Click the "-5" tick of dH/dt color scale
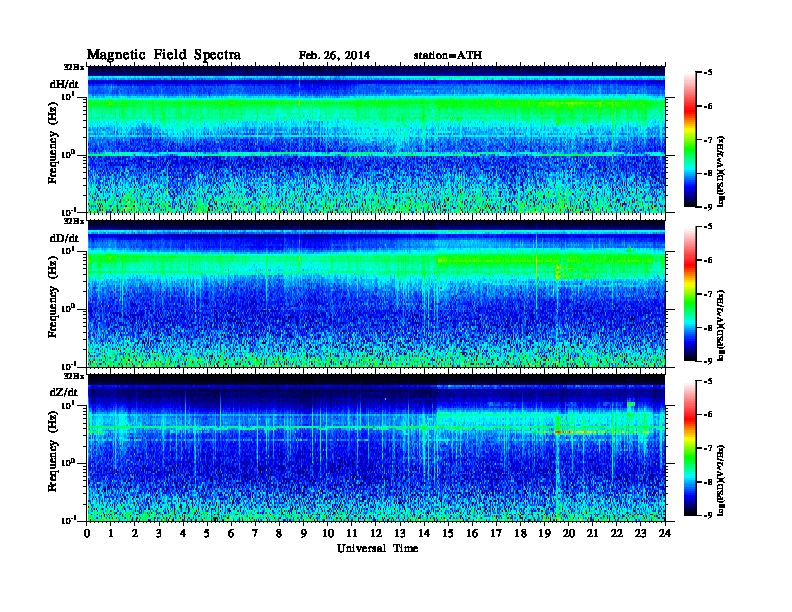Image resolution: width=792 pixels, height=612 pixels. point(708,73)
